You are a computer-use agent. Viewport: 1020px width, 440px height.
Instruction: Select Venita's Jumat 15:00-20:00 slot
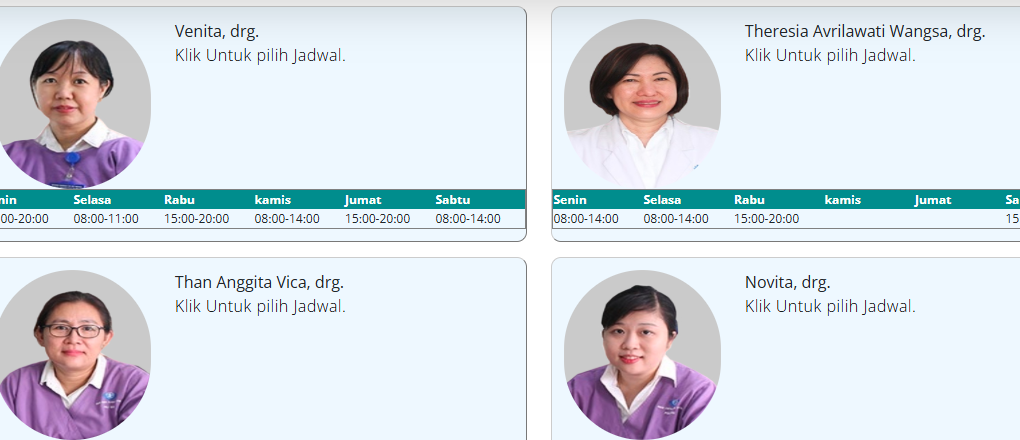coord(377,219)
